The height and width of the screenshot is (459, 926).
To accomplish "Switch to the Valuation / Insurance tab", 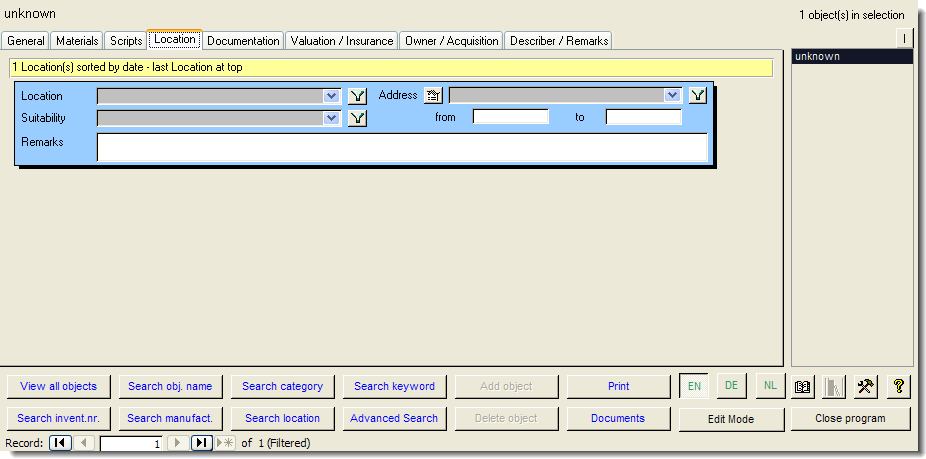I will [342, 41].
